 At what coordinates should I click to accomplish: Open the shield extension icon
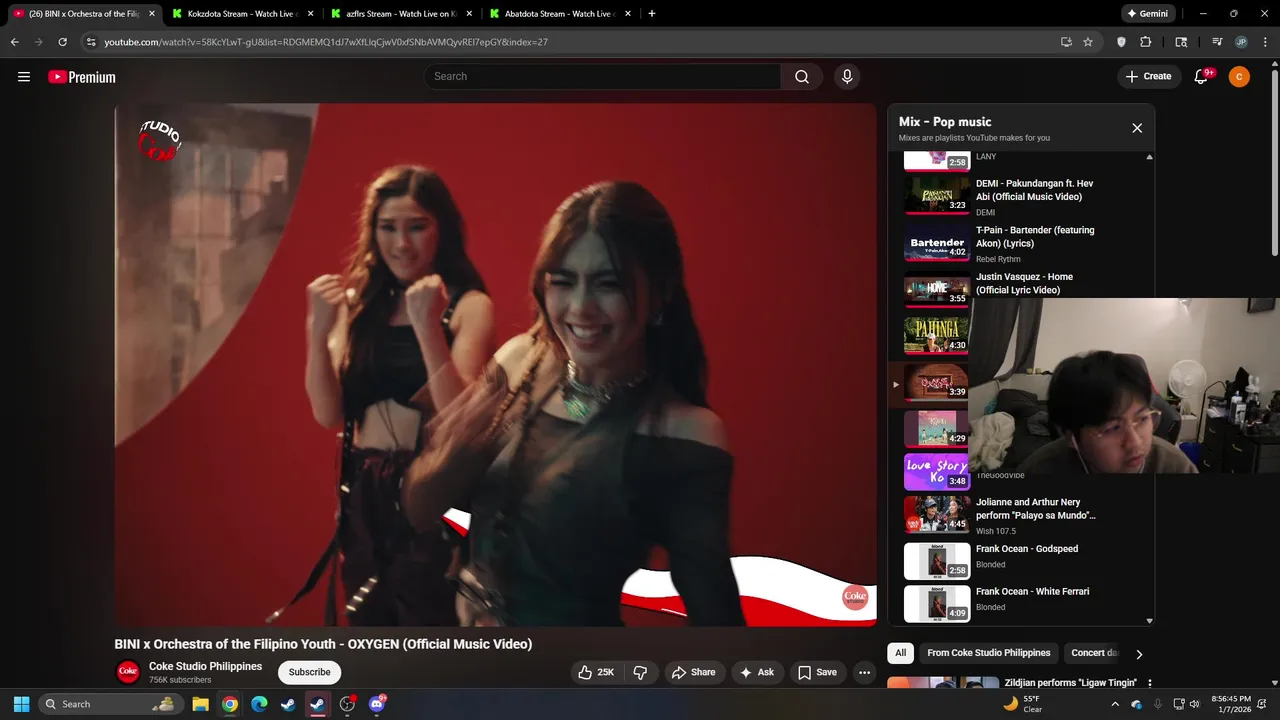click(1121, 42)
